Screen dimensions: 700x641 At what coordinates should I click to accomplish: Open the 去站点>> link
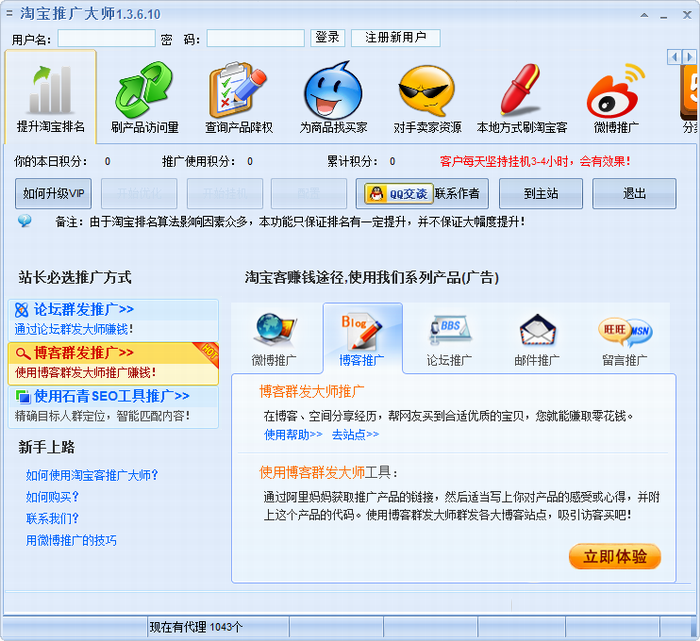[355, 434]
